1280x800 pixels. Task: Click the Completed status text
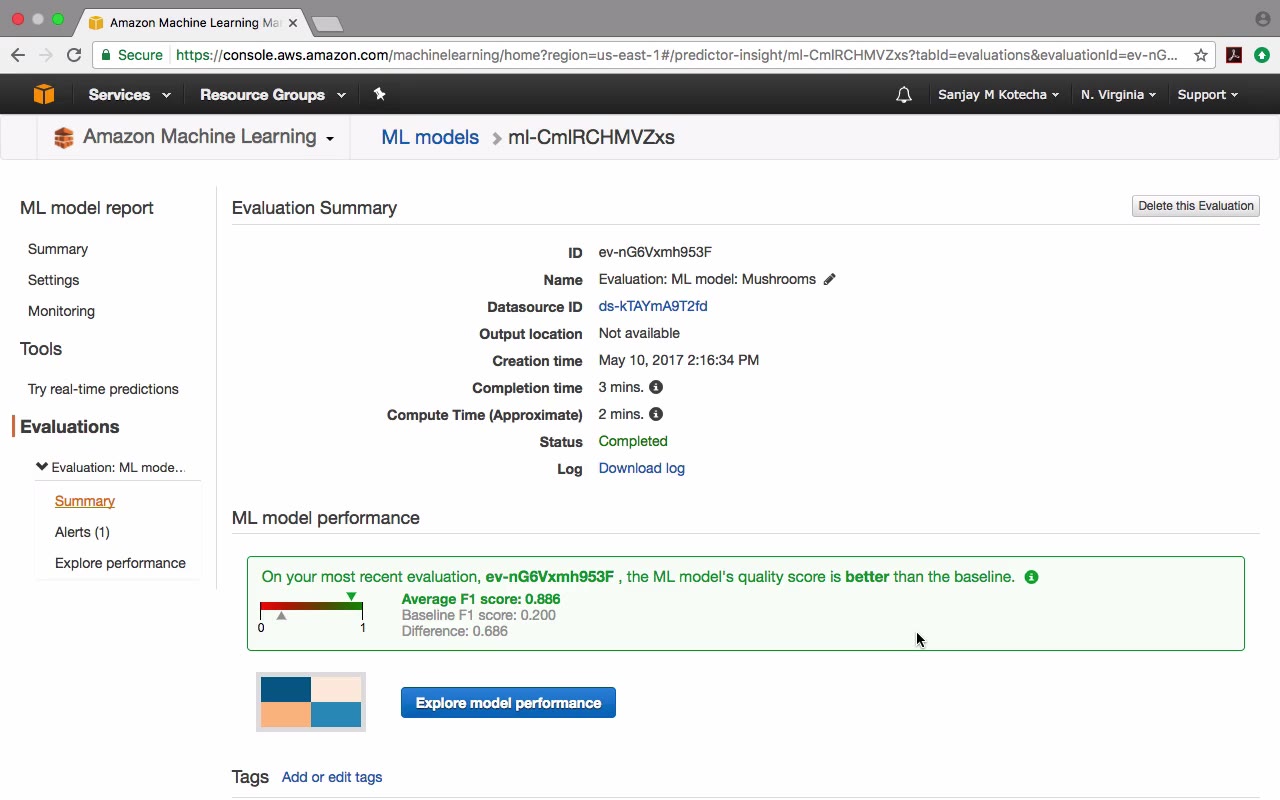pos(633,441)
